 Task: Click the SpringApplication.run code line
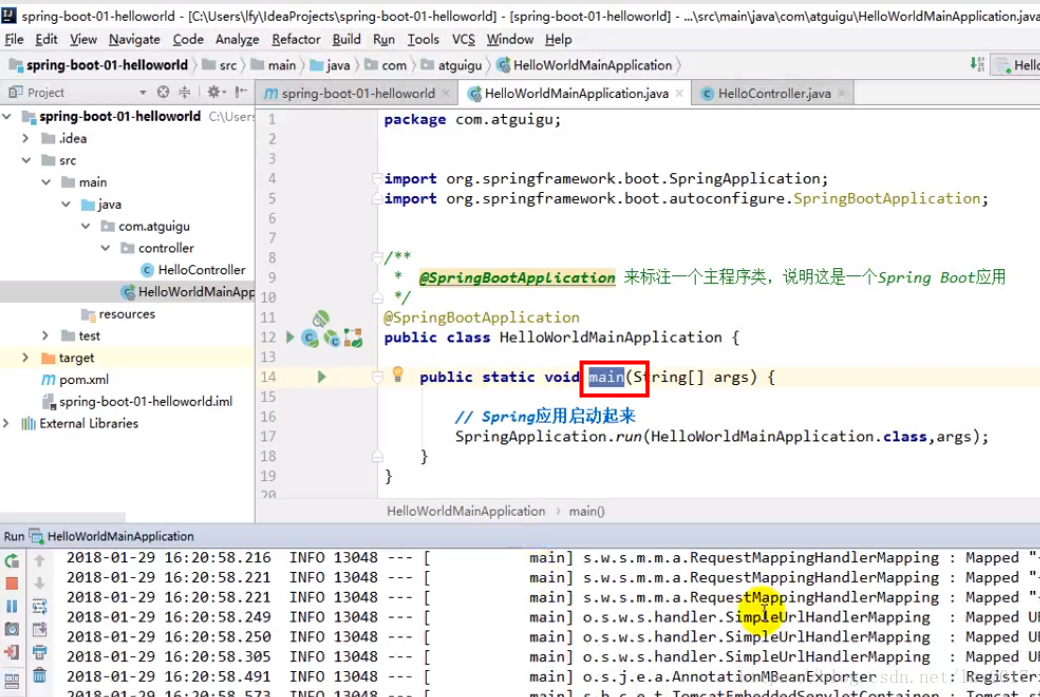click(722, 436)
